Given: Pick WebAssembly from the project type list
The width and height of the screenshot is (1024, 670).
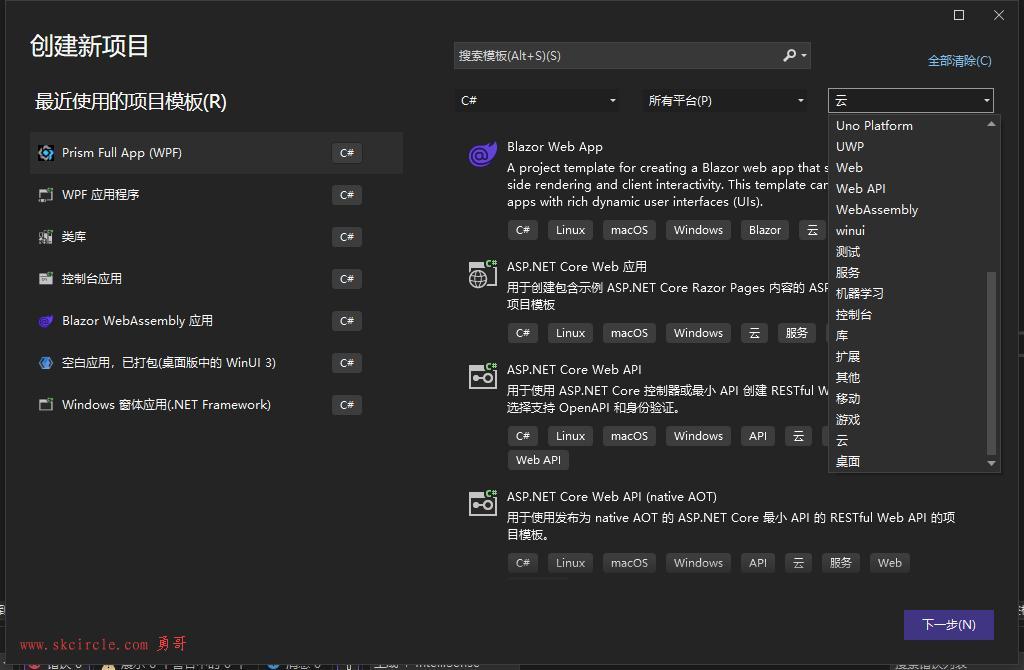Looking at the screenshot, I should coord(877,210).
